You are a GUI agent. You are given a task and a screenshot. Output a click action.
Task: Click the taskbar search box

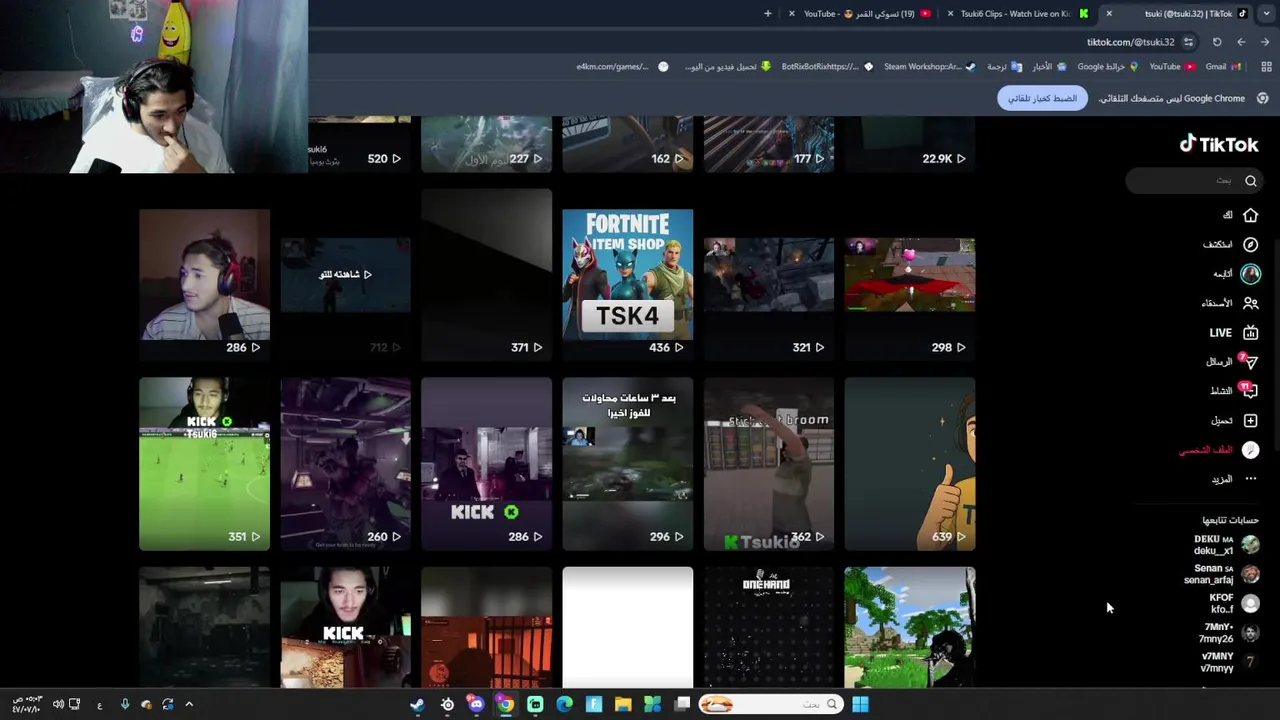(x=771, y=705)
